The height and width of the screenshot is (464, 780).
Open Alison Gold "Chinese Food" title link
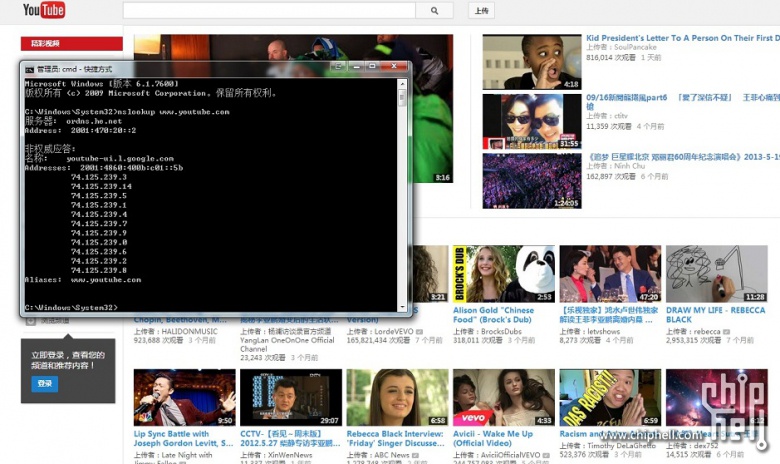[493, 315]
